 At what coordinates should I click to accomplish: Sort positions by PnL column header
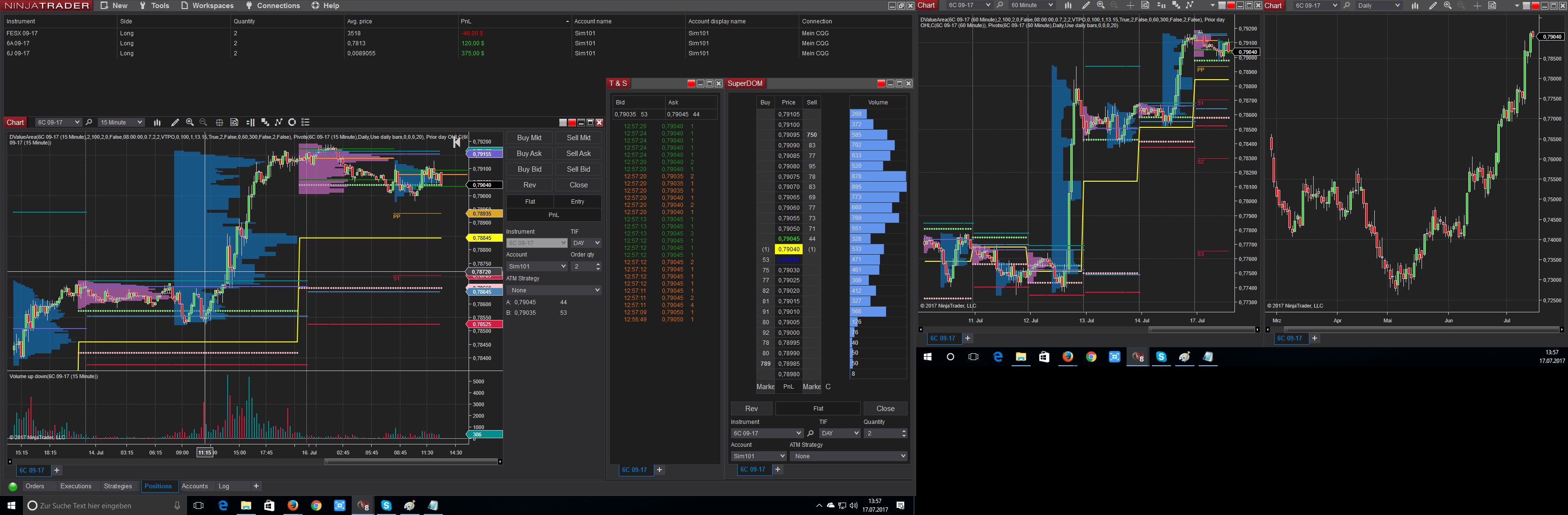[514, 21]
